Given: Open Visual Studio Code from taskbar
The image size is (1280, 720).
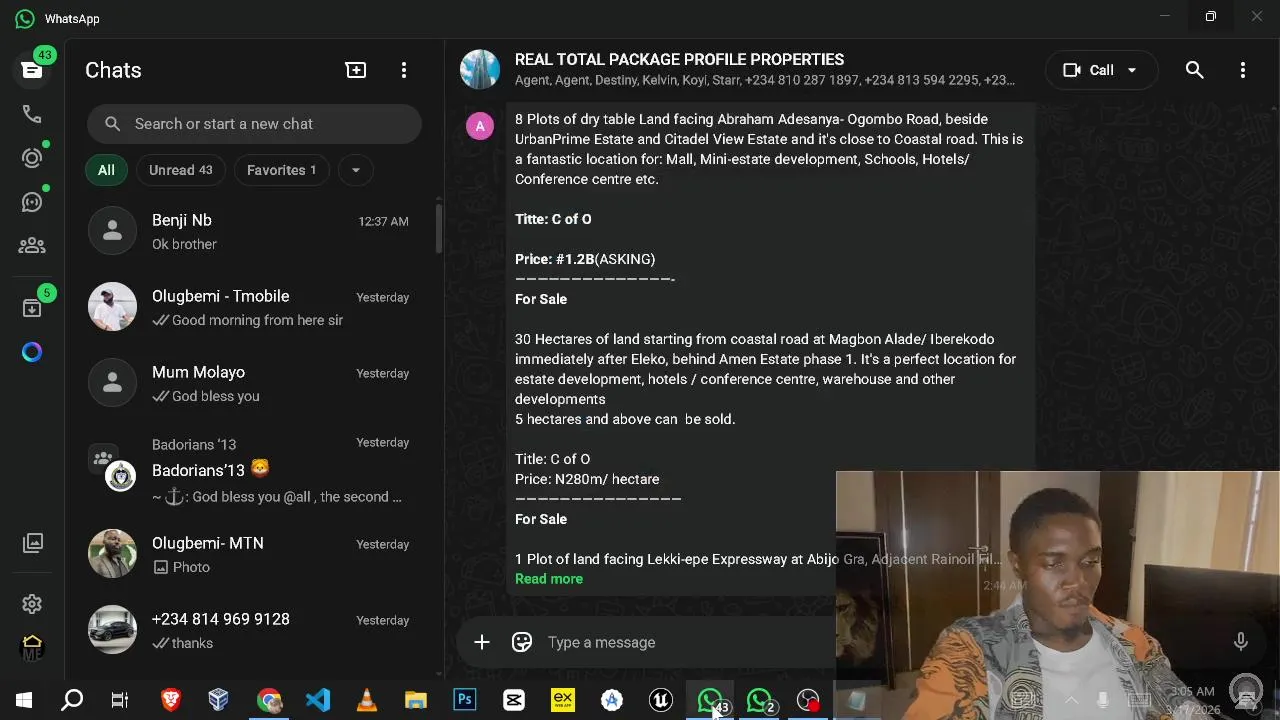Looking at the screenshot, I should [318, 700].
